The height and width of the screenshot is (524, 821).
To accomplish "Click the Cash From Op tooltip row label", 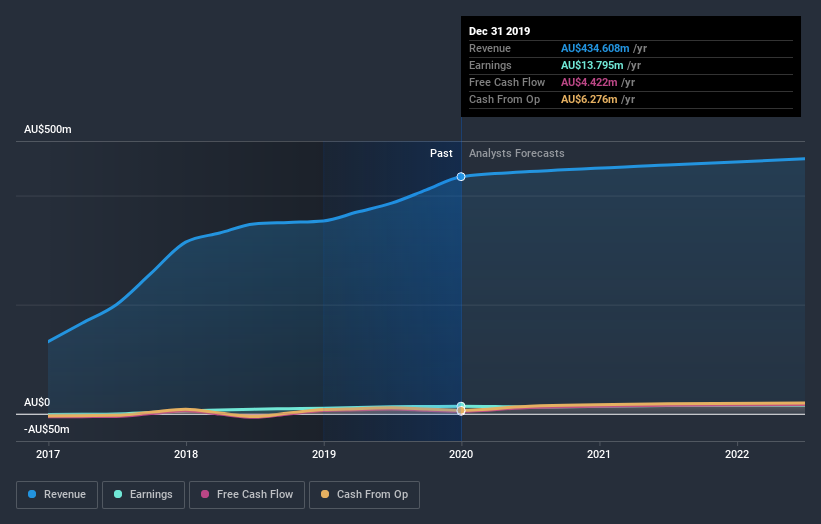I will [504, 99].
